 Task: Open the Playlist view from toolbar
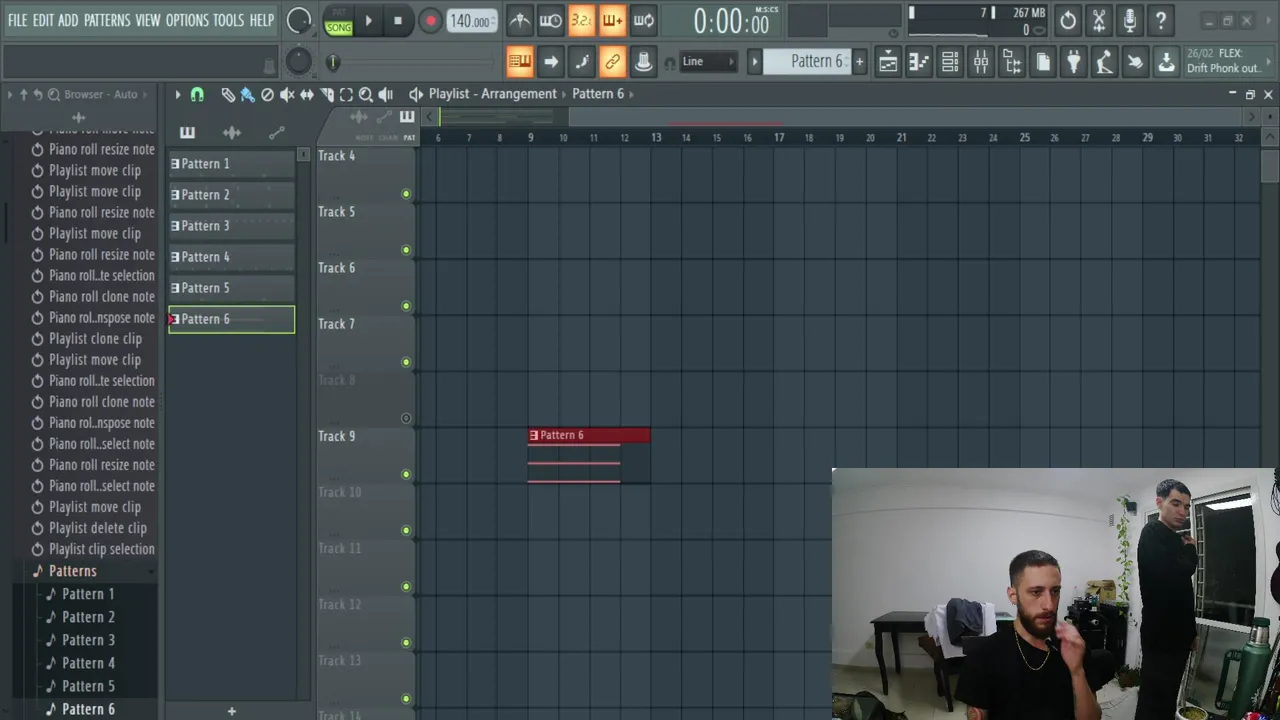(888, 62)
